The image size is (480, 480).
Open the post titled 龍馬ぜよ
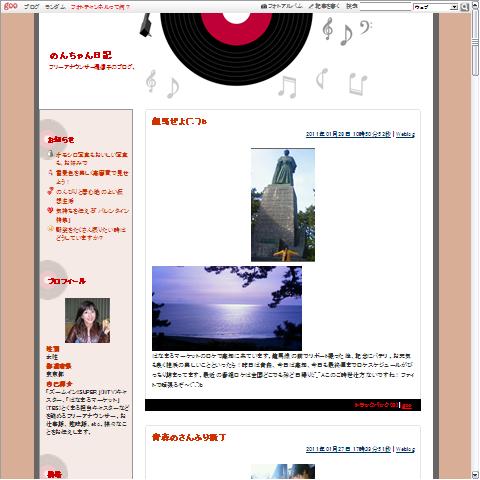point(179,121)
